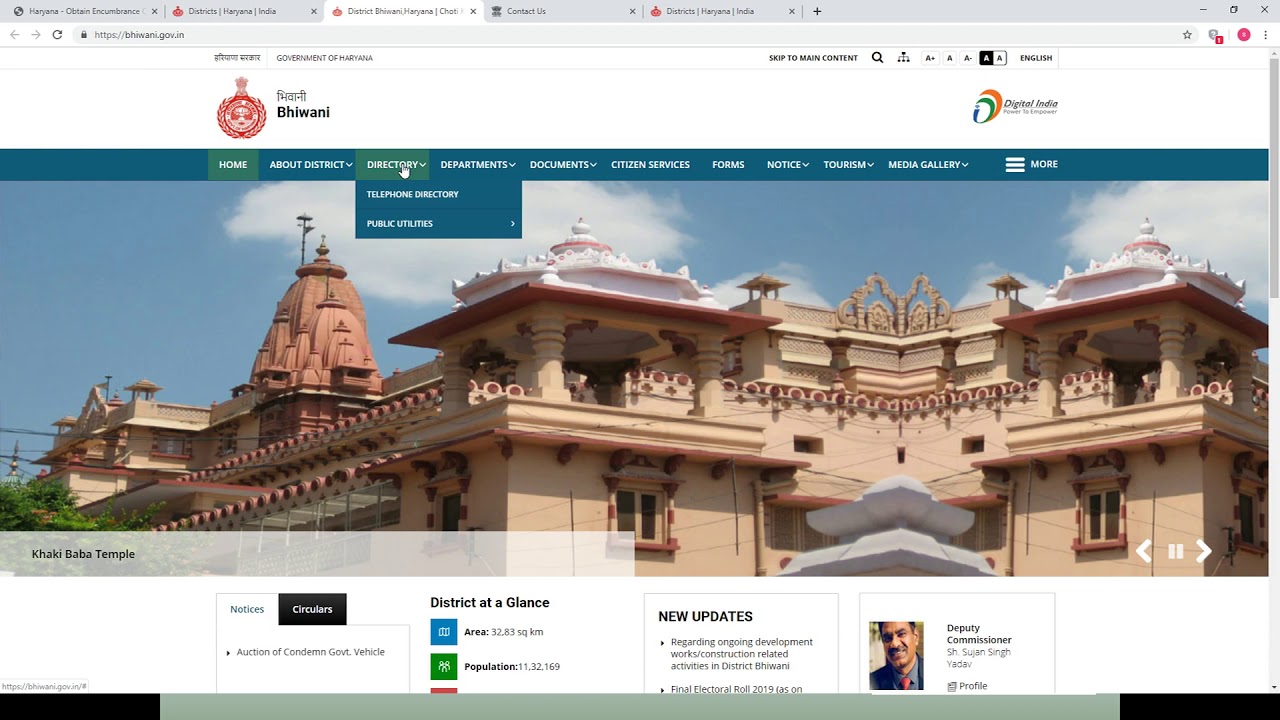This screenshot has width=1280, height=720.
Task: Click the Deputy Commissioner photo
Action: click(x=896, y=656)
